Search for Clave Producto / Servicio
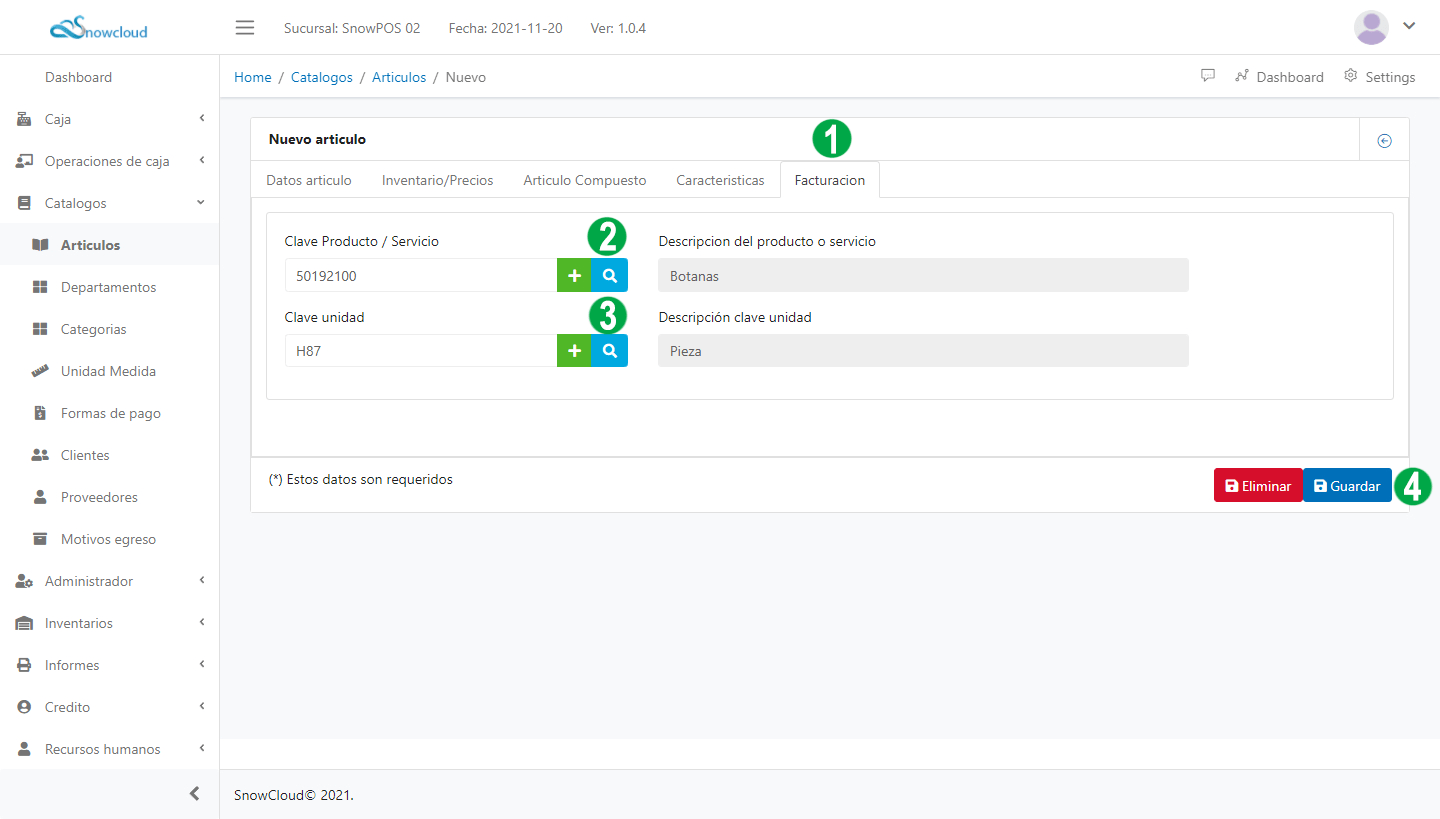The image size is (1440, 819). pos(610,275)
